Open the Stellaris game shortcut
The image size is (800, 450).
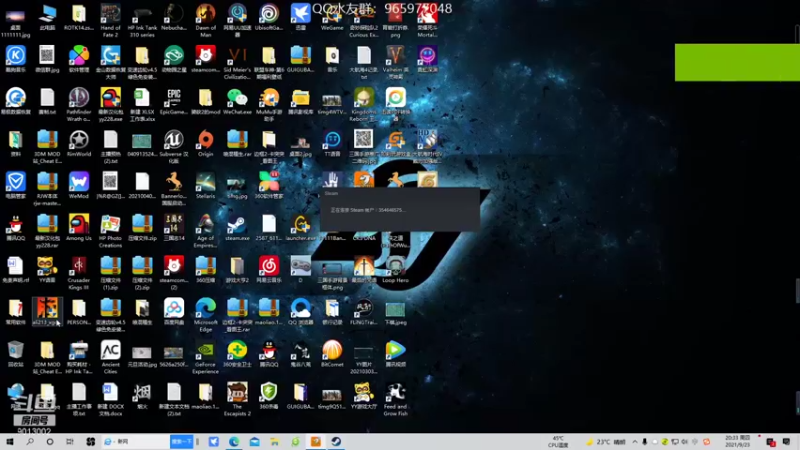coord(206,186)
